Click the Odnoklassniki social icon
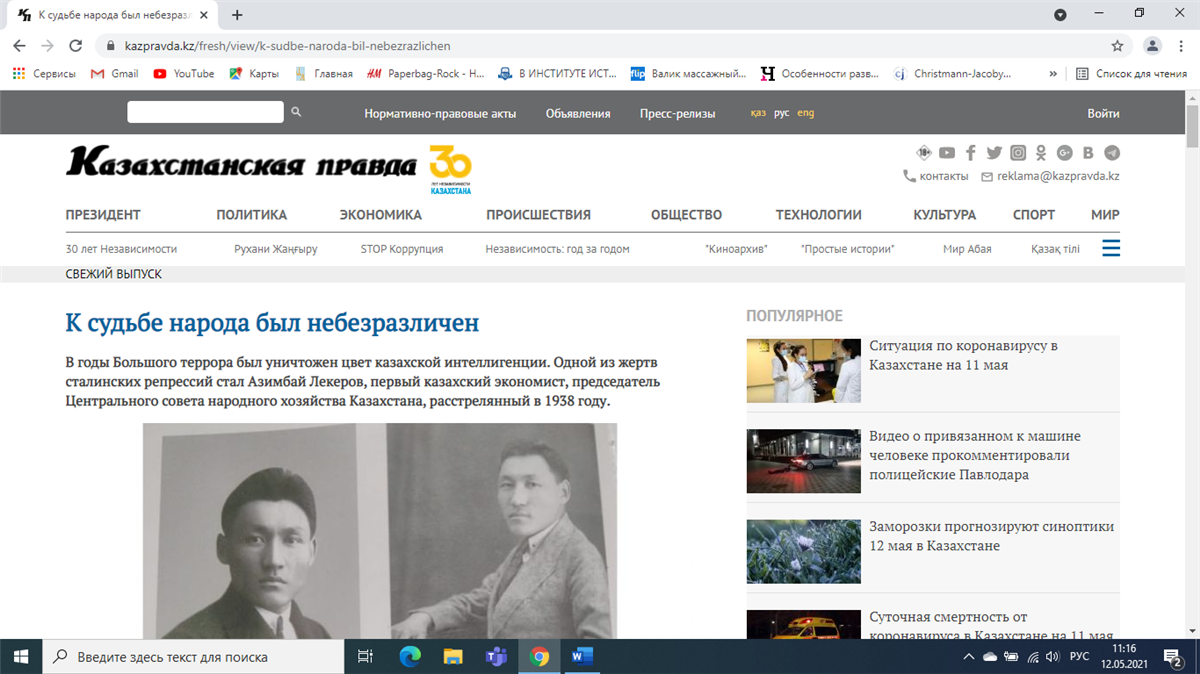 pyautogui.click(x=1041, y=153)
